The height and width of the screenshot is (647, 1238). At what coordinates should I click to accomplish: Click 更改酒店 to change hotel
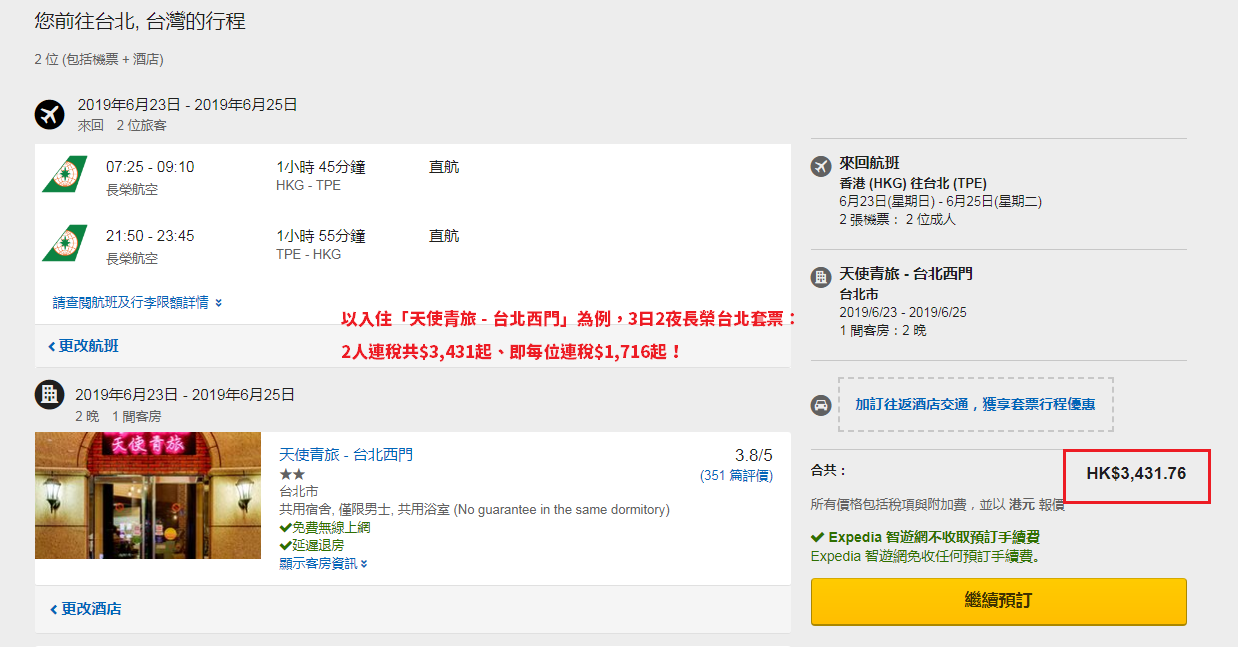click(x=85, y=608)
